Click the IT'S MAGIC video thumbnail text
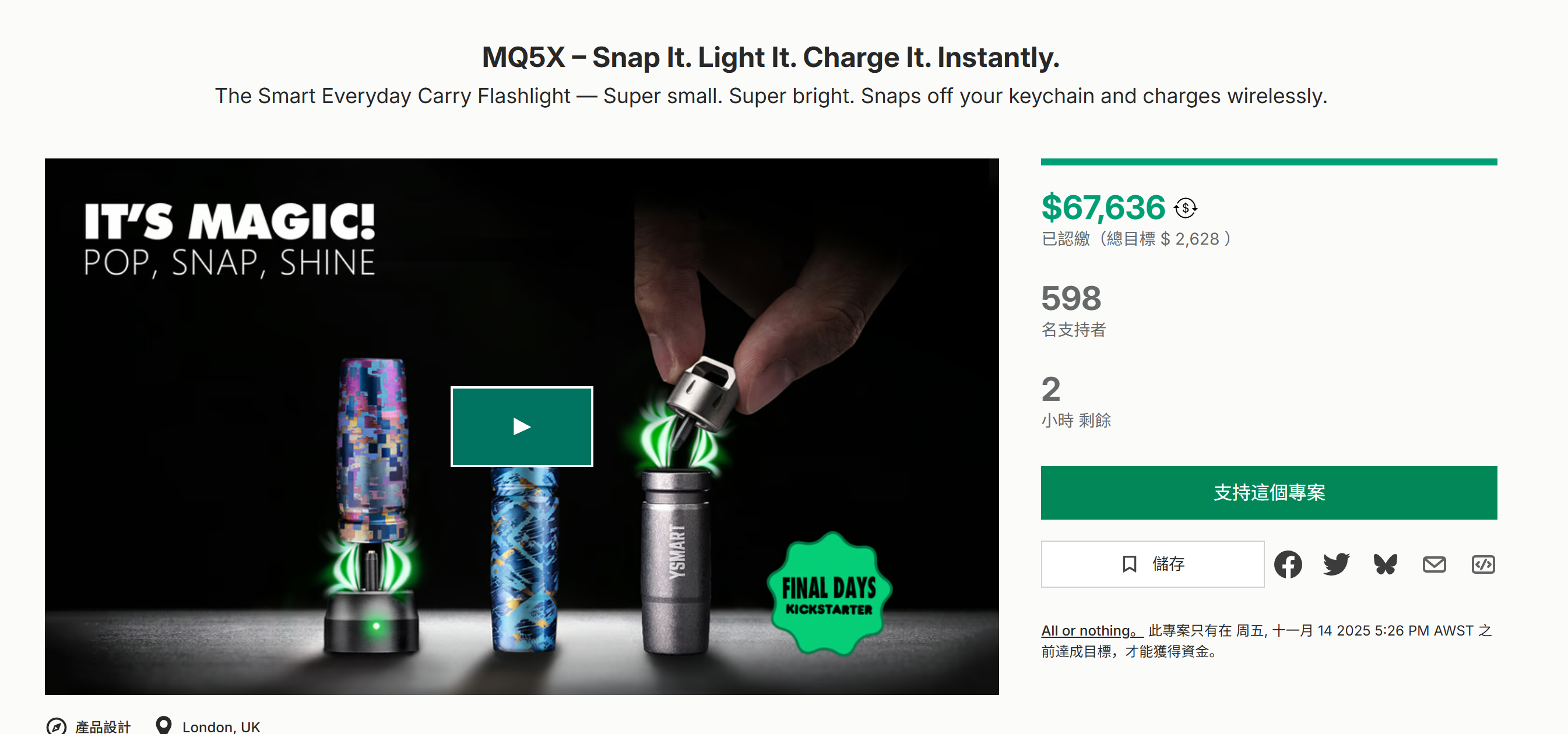 pos(230,222)
